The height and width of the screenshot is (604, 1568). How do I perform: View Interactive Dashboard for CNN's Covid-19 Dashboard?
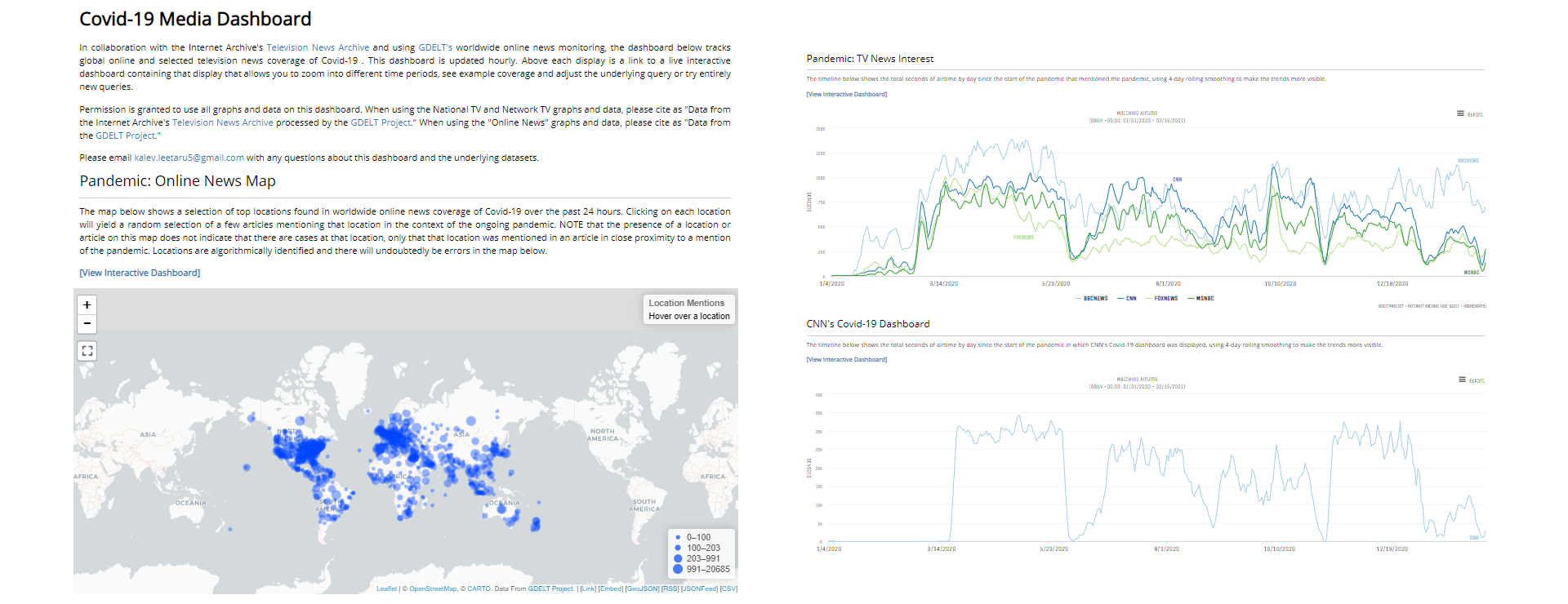point(846,359)
